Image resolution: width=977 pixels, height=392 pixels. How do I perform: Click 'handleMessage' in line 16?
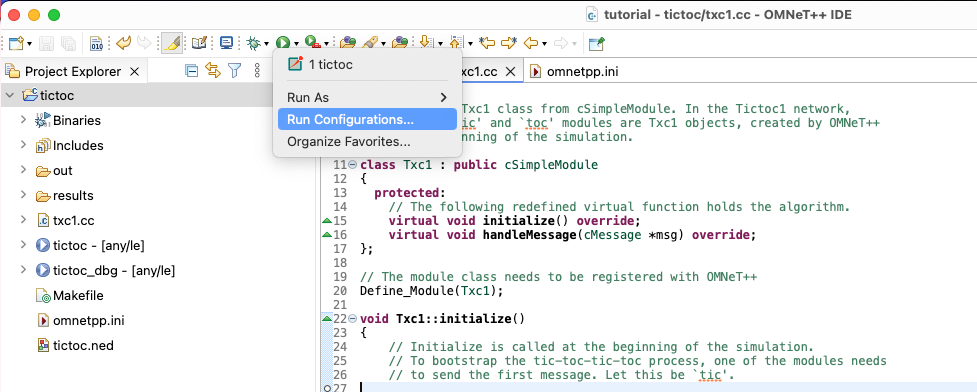[x=529, y=235]
